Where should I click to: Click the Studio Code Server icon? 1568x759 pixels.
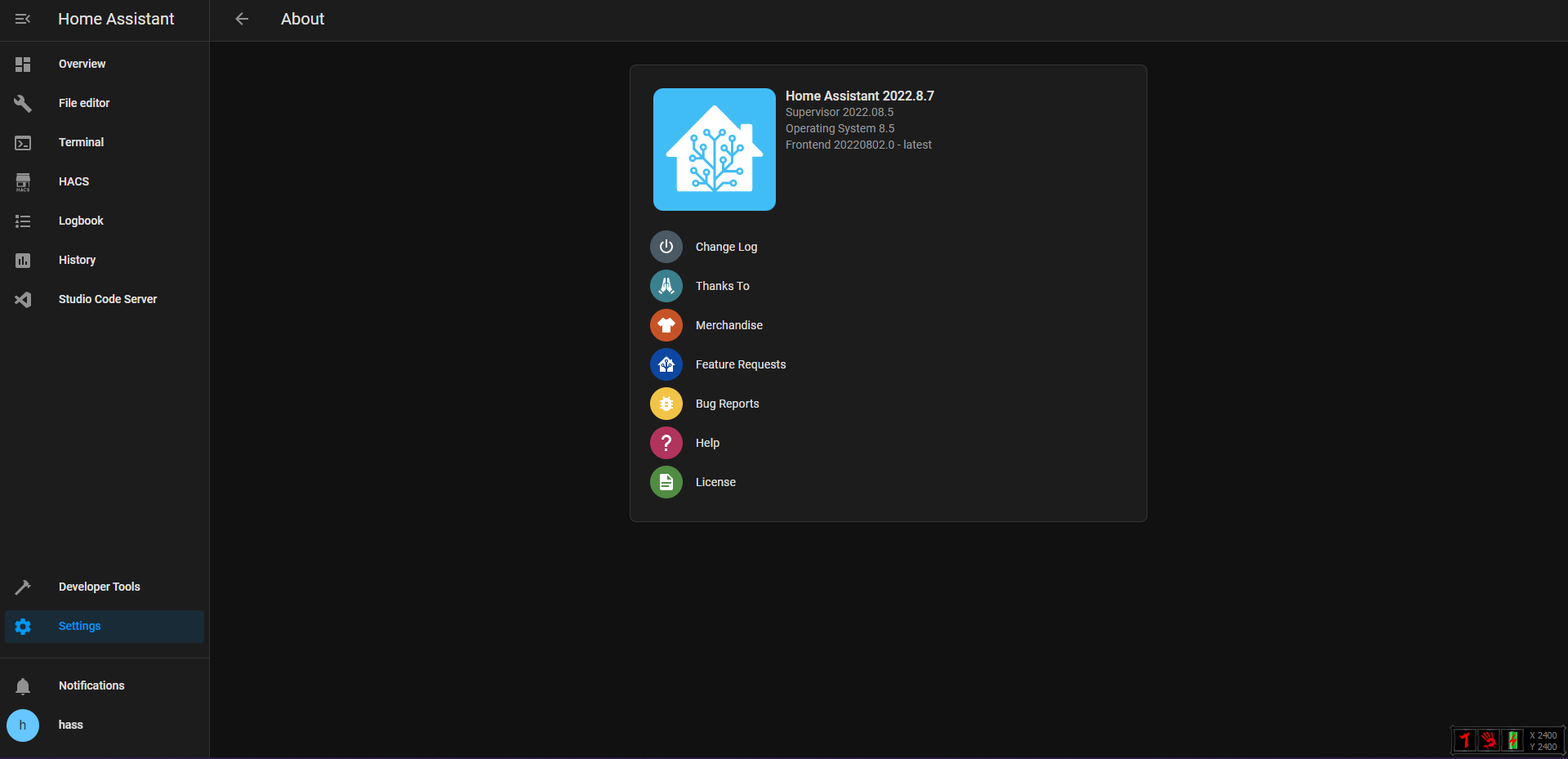[x=23, y=299]
